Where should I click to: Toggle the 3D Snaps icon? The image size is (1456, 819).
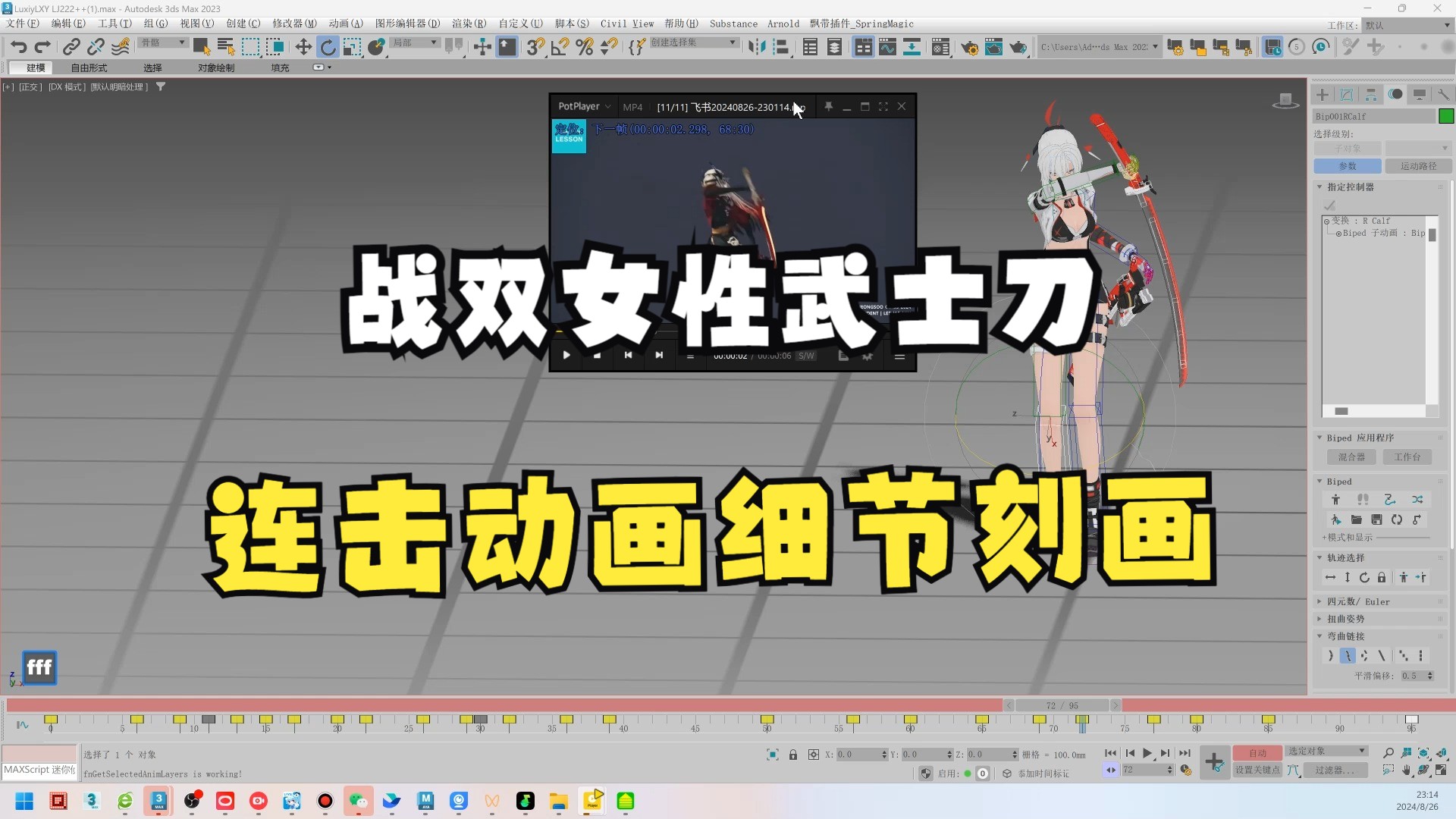click(535, 47)
